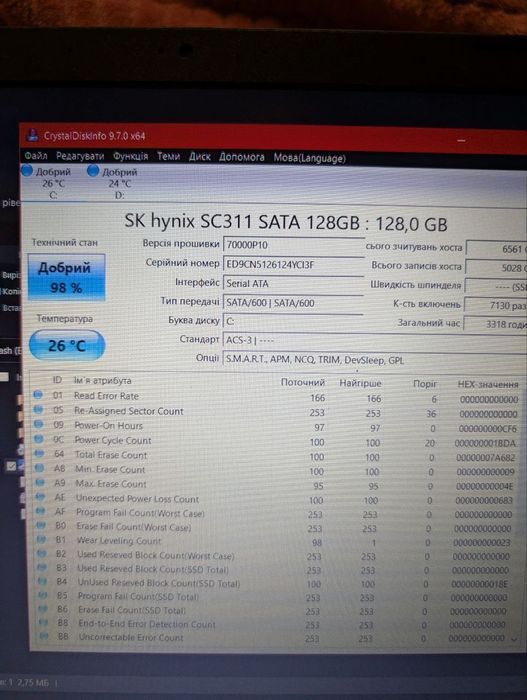Click hex value 00000007A682

[x=485, y=458]
